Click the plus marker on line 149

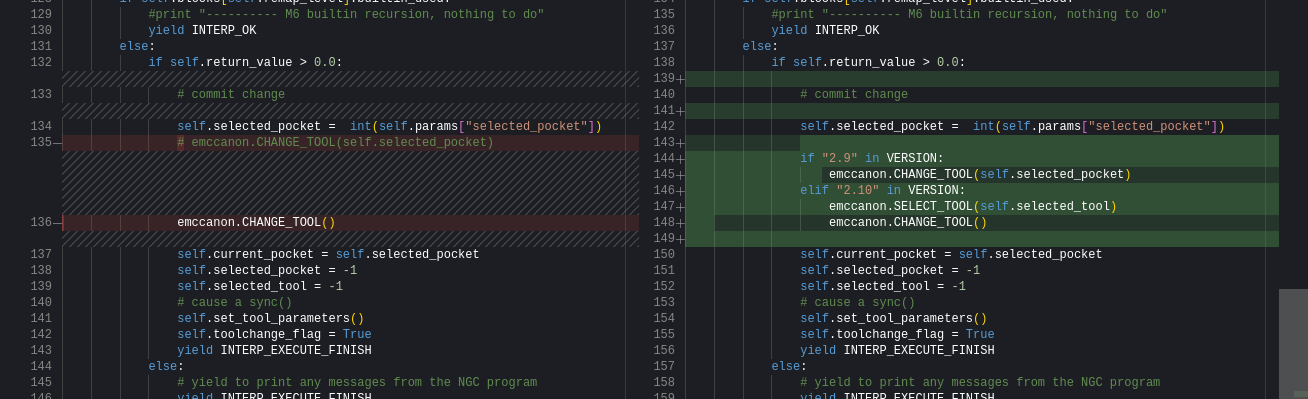[681, 239]
